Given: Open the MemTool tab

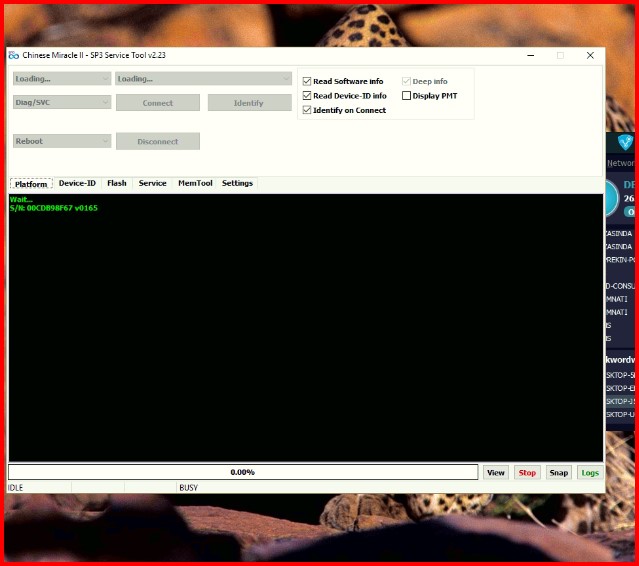Looking at the screenshot, I should (195, 183).
